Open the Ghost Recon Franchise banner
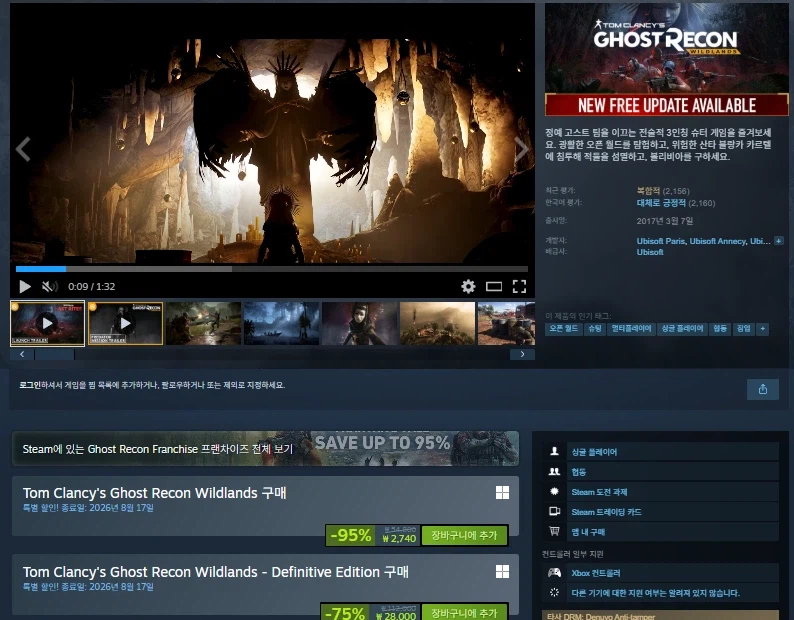The height and width of the screenshot is (620, 794). (x=265, y=448)
